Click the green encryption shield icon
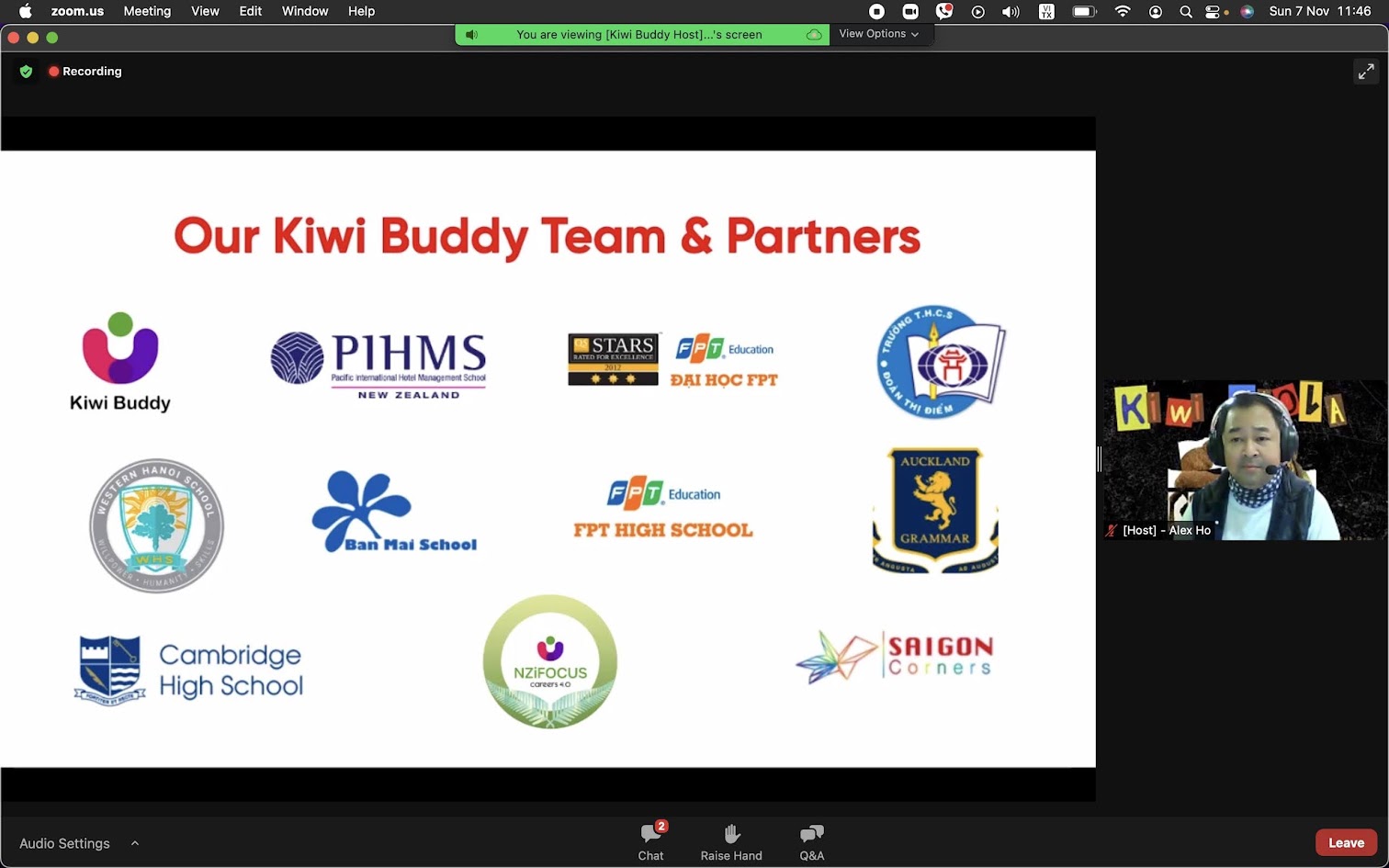The image size is (1389, 868). 26,72
